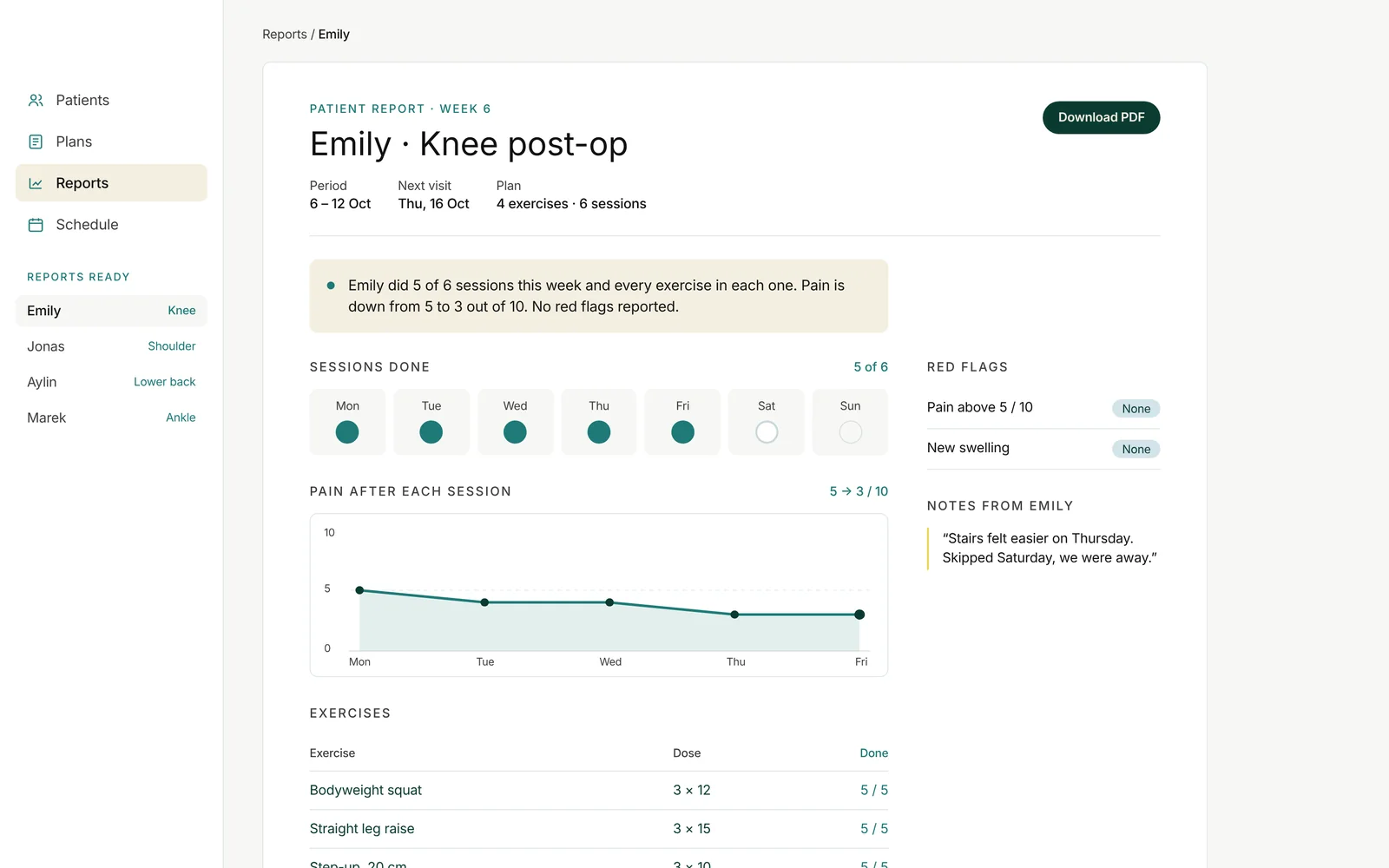Click the Plans document icon
Image resolution: width=1389 pixels, height=868 pixels.
coord(36,141)
